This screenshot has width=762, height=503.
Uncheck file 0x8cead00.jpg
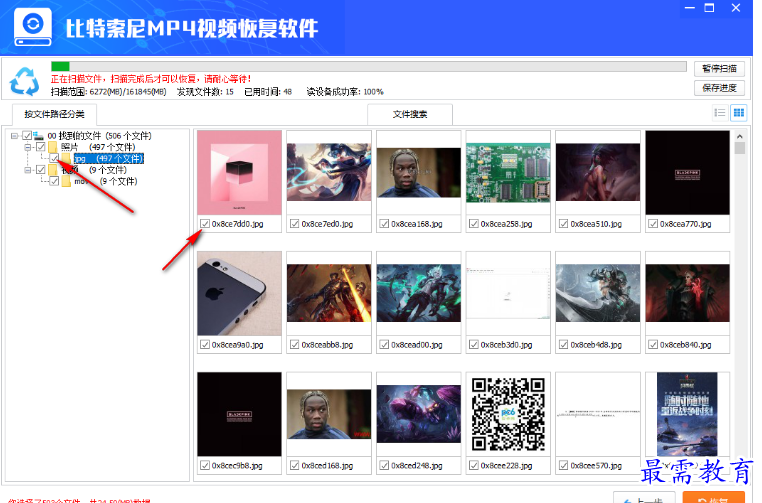pyautogui.click(x=384, y=345)
